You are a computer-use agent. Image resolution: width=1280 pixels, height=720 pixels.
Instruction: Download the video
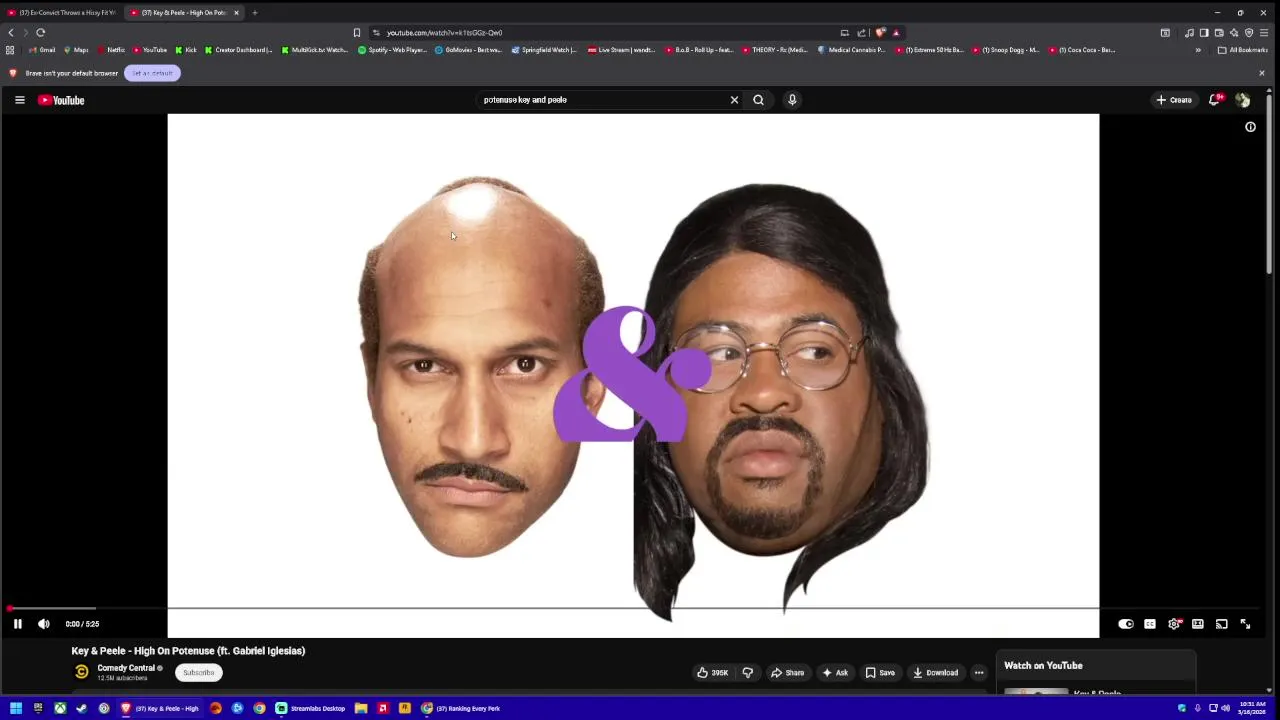coord(935,673)
